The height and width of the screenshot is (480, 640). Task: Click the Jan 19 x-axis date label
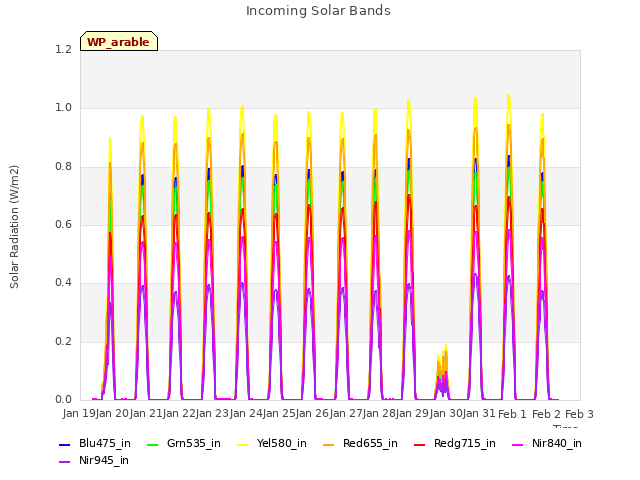79,414
